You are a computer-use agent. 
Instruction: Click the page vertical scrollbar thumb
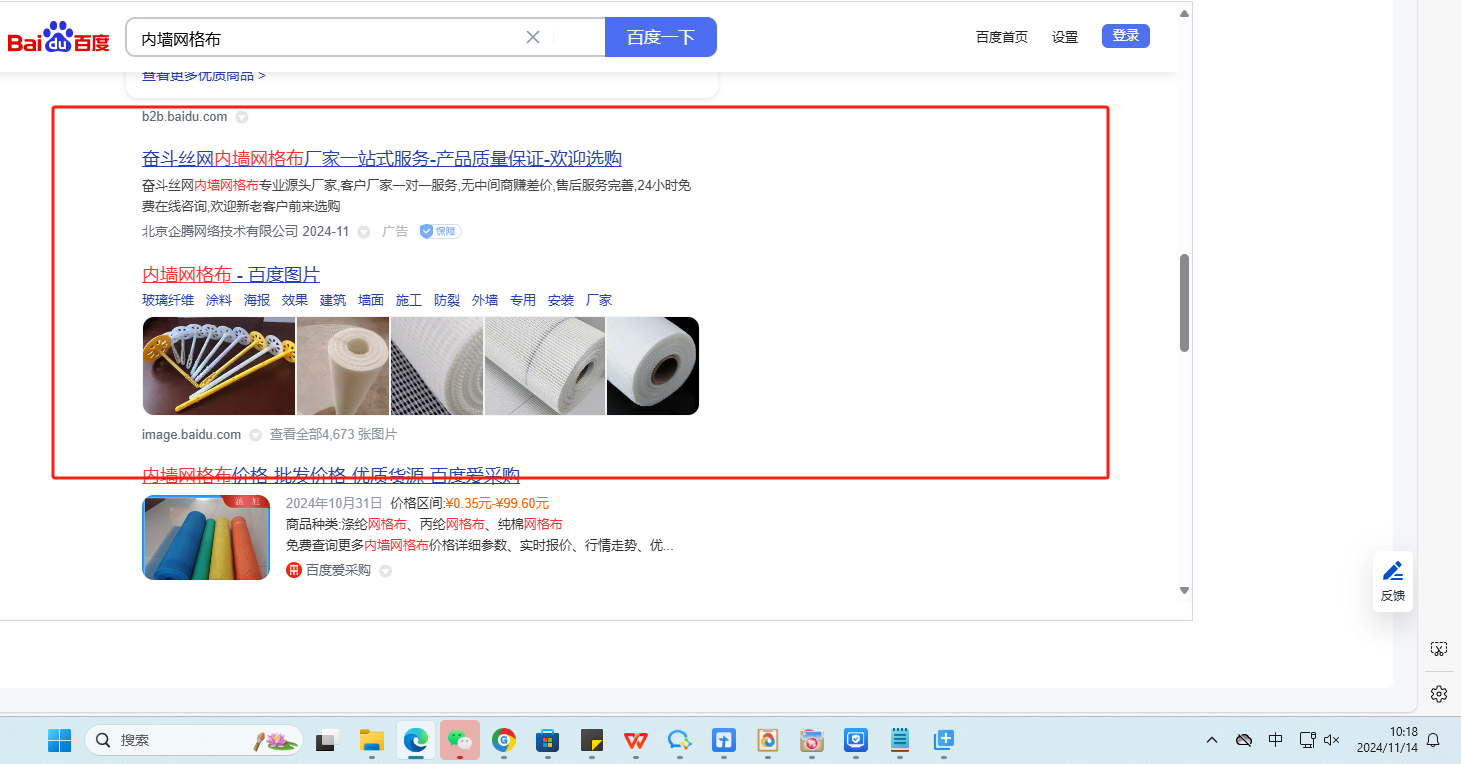tap(1184, 302)
